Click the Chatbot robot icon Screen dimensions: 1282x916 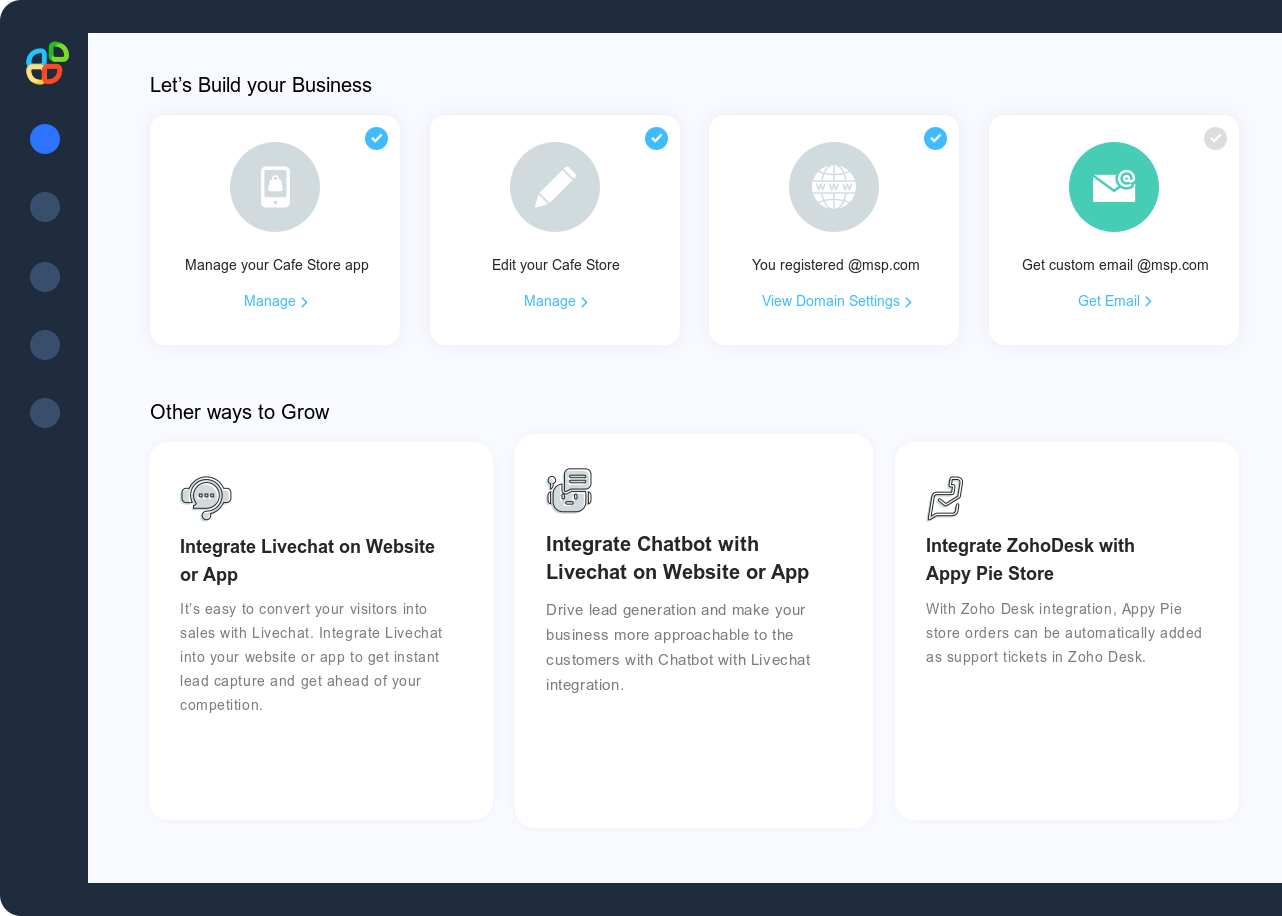(570, 490)
